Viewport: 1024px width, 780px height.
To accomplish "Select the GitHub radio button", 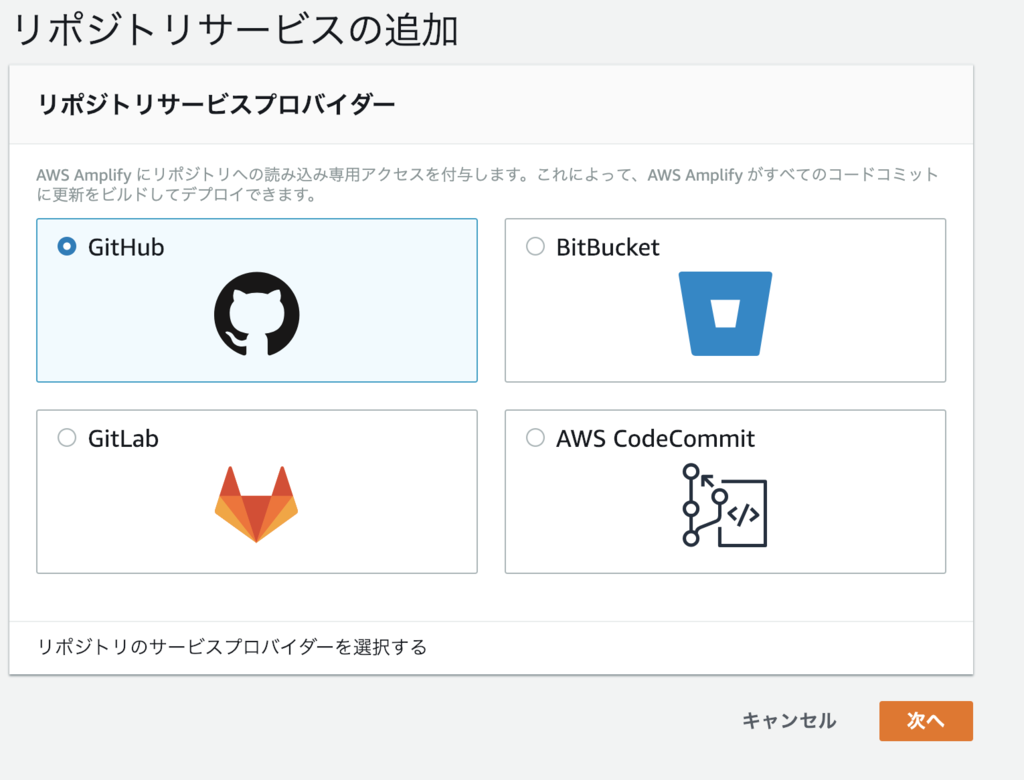I will coord(67,246).
